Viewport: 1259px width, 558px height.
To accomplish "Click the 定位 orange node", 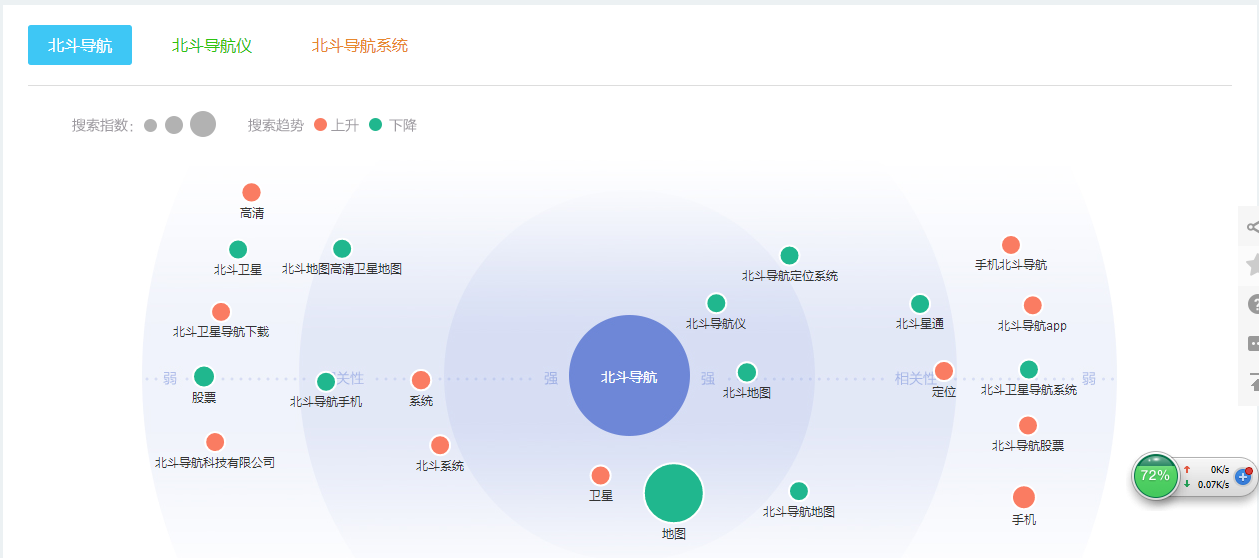I will [x=944, y=371].
